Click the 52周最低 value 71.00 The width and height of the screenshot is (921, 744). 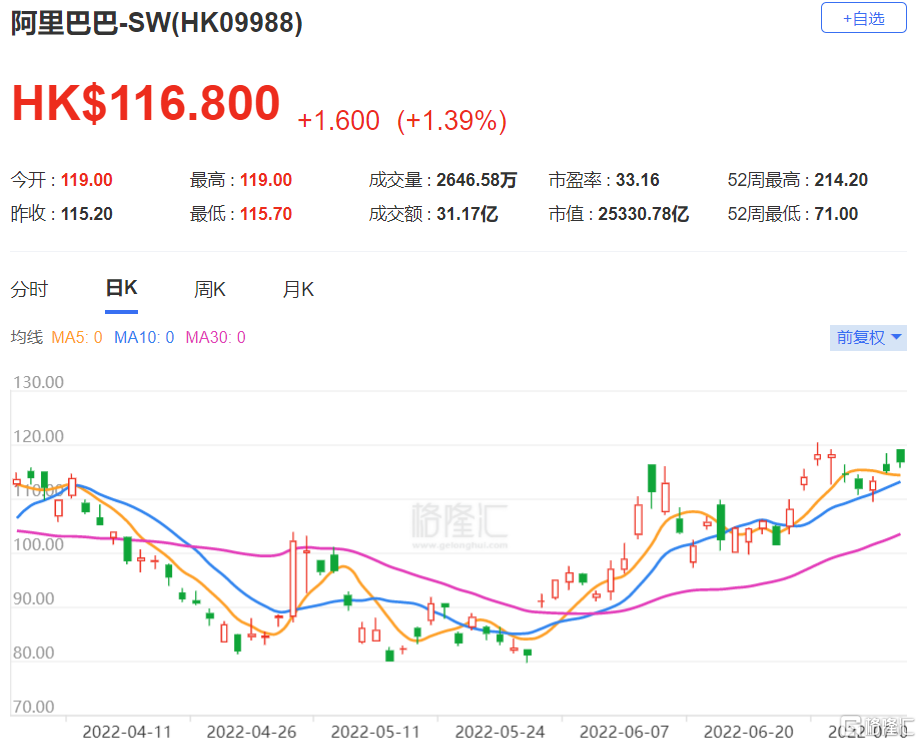point(836,214)
